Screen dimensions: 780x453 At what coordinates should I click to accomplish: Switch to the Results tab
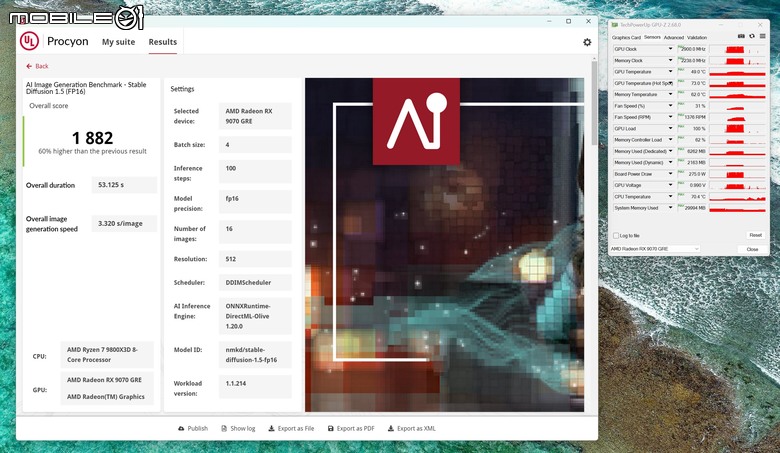coord(163,42)
